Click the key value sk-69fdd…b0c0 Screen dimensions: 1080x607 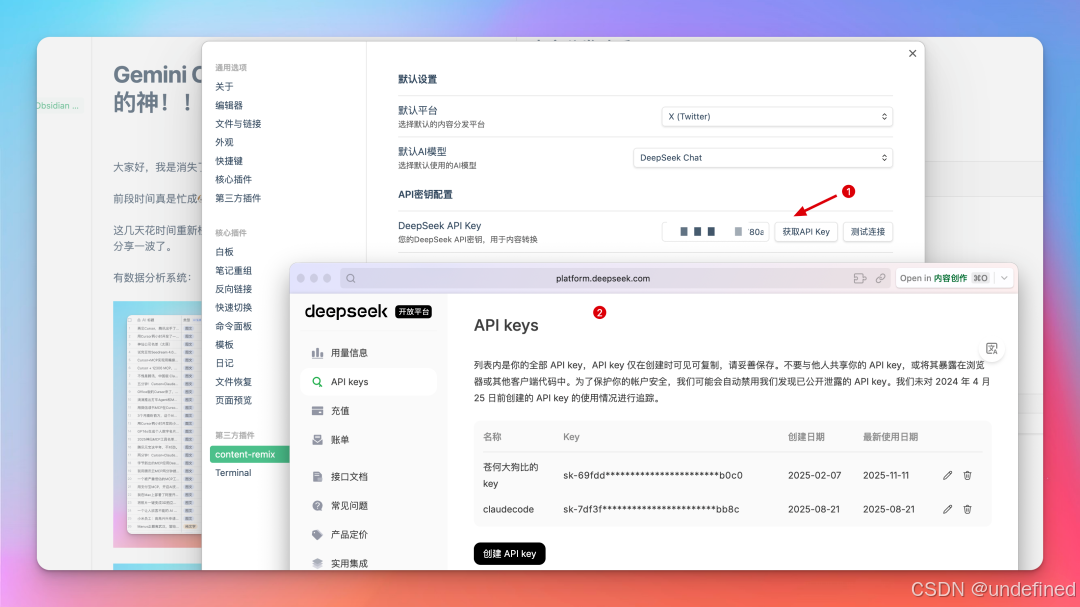tap(652, 475)
